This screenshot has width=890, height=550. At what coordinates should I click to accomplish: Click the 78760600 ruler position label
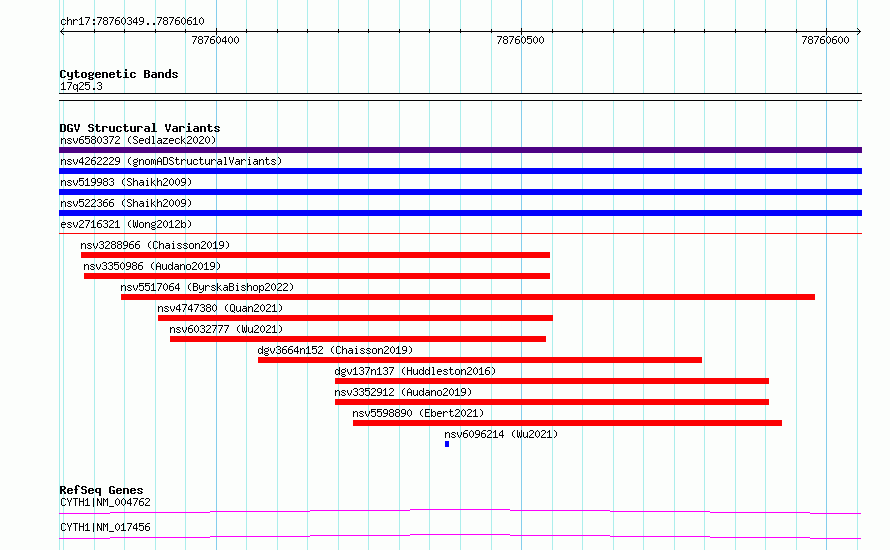[x=825, y=40]
